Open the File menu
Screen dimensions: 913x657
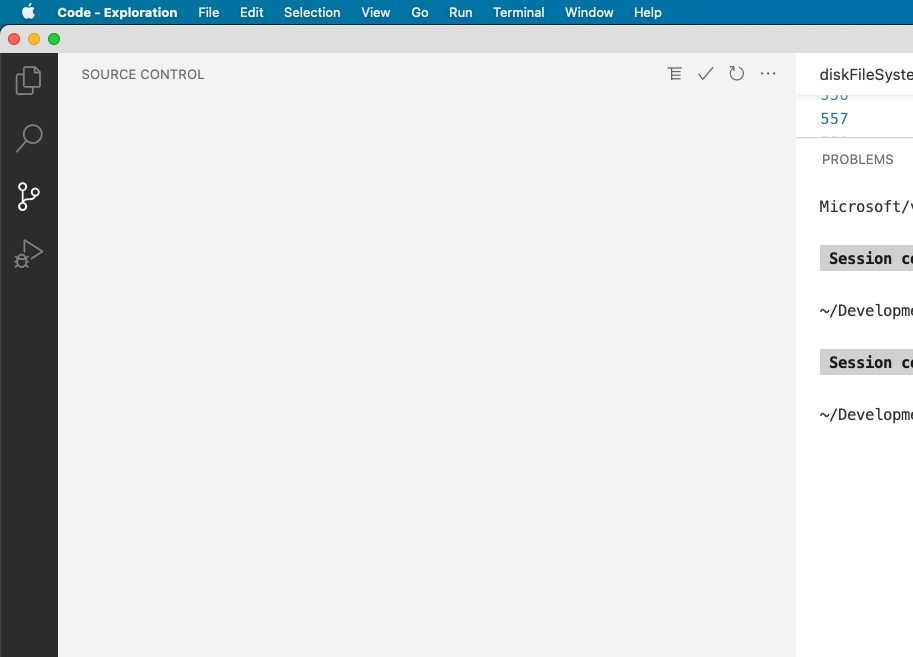coord(208,12)
